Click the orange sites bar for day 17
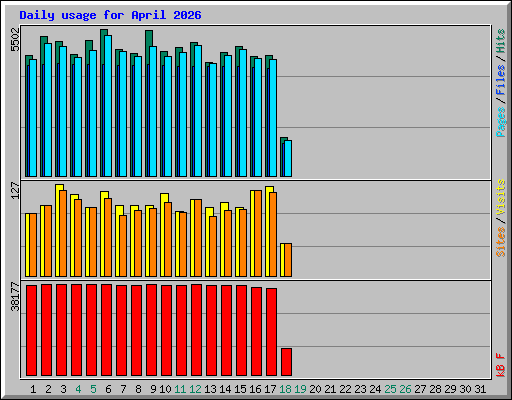512x400 pixels. [x=273, y=234]
